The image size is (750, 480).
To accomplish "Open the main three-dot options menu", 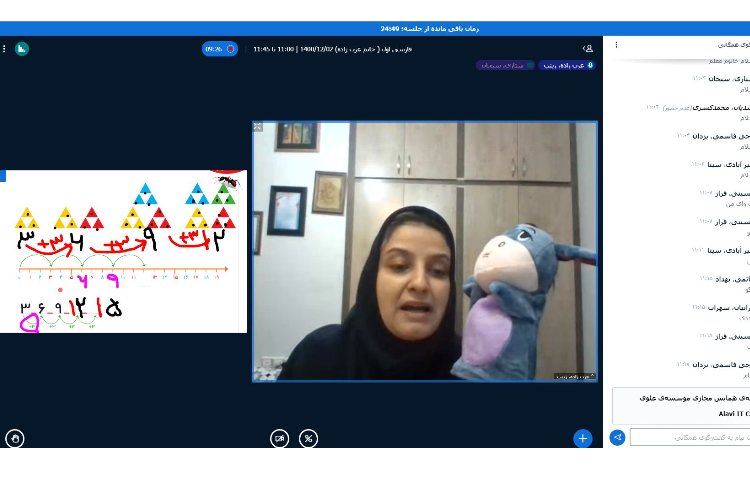I will click(5, 48).
